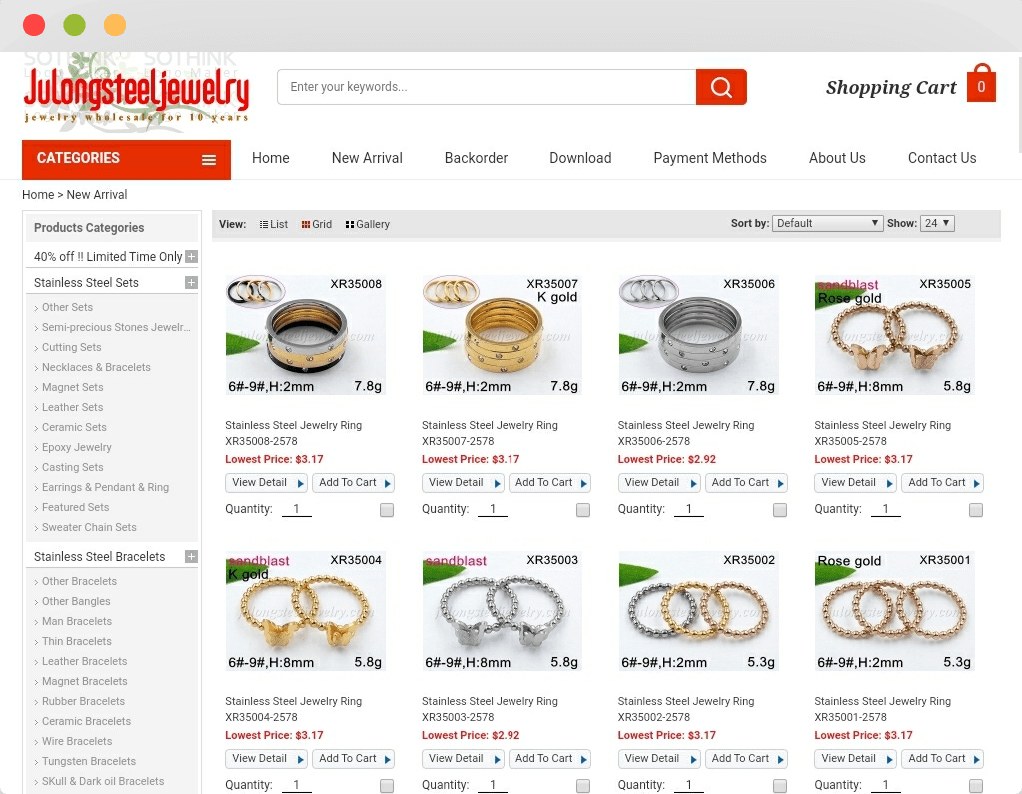Click arrow on XR35008 View Detail button
1022x794 pixels.
click(300, 484)
